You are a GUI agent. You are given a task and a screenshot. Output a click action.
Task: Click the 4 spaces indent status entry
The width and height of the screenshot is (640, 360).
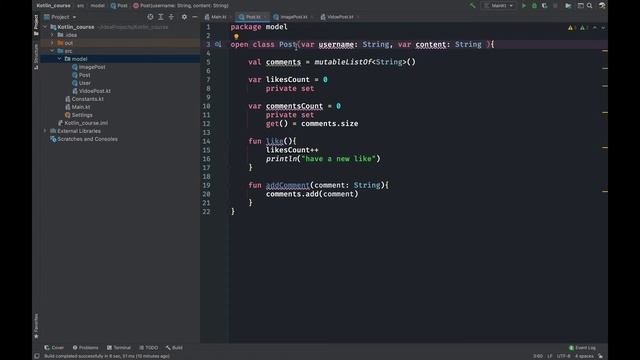(x=584, y=356)
